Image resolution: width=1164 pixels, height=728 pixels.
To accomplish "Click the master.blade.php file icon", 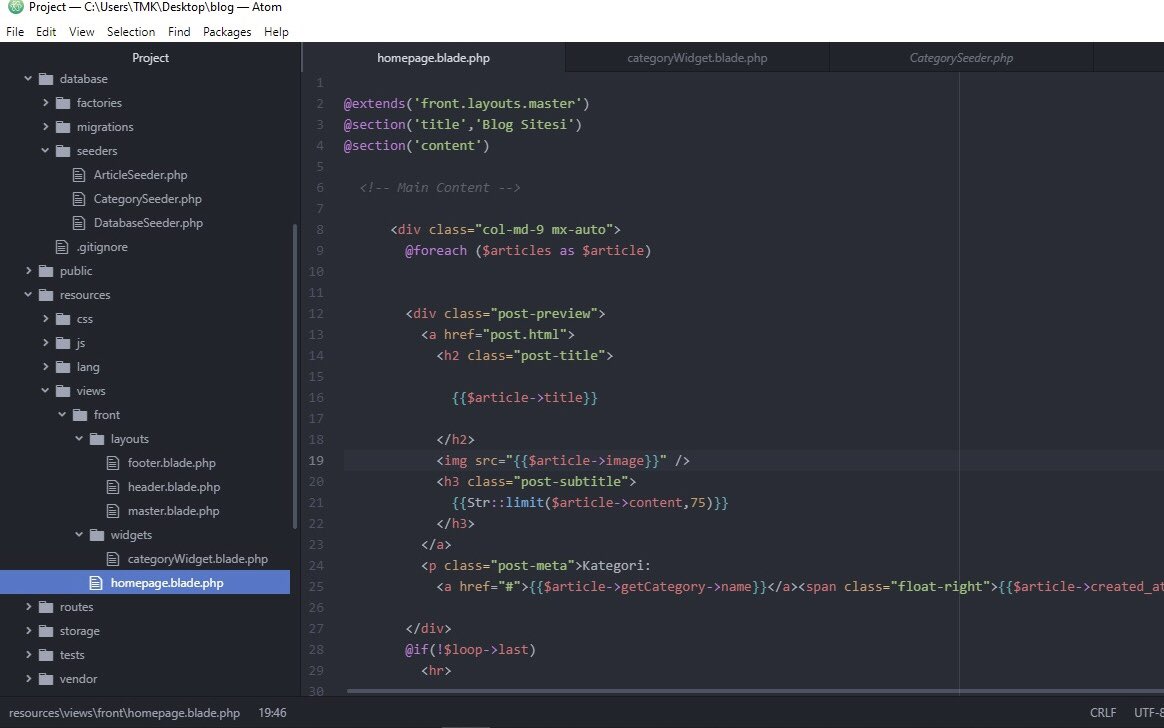I will (x=113, y=511).
